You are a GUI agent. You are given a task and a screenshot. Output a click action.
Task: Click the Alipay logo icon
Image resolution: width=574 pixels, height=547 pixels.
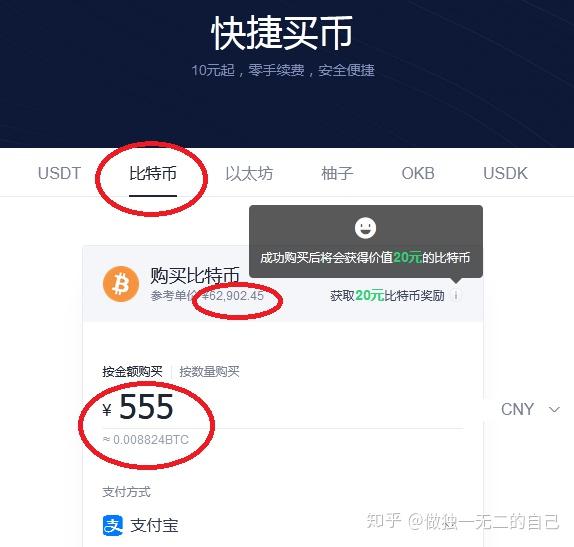coord(113,525)
